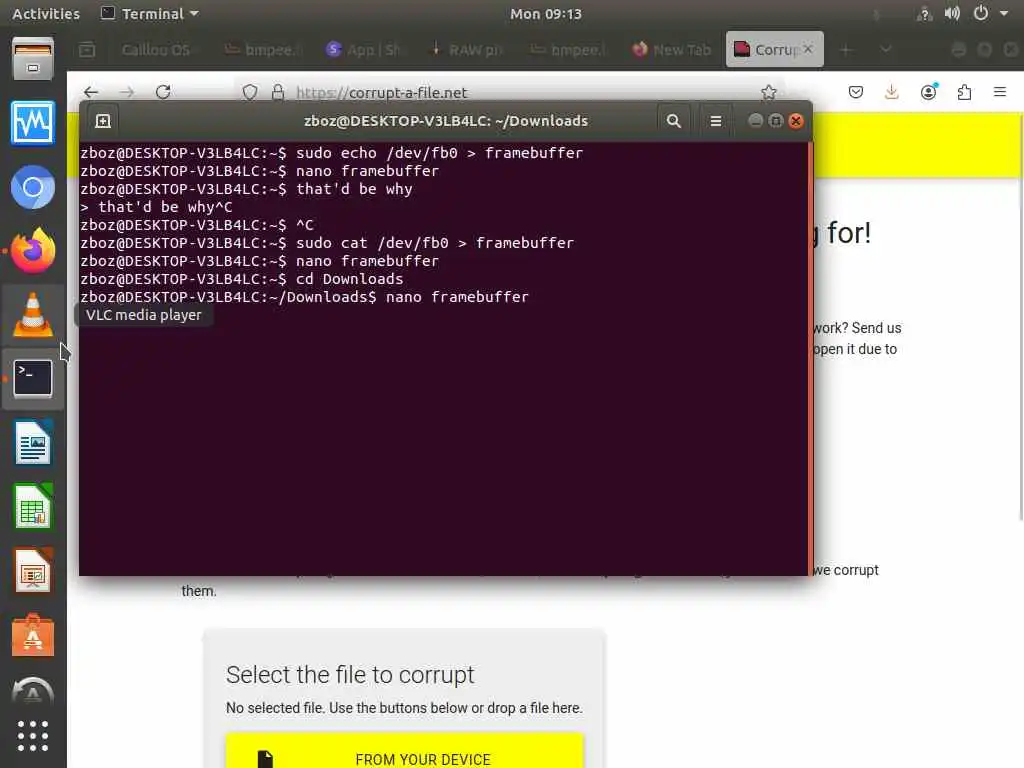The height and width of the screenshot is (768, 1024).
Task: Open Software Updater from the dock
Action: 33,690
